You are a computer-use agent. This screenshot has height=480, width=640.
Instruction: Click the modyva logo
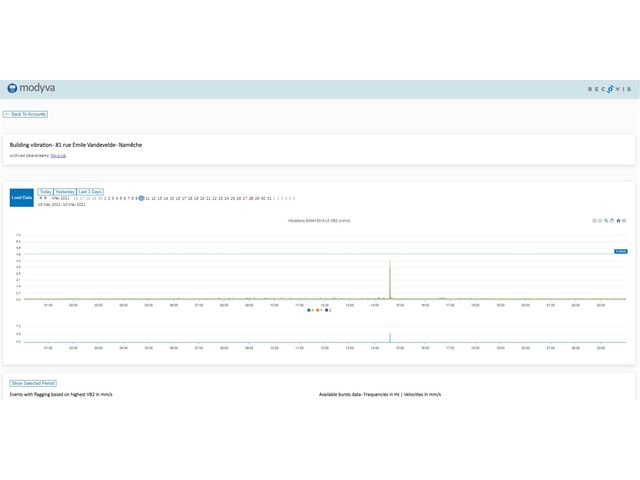(31, 88)
